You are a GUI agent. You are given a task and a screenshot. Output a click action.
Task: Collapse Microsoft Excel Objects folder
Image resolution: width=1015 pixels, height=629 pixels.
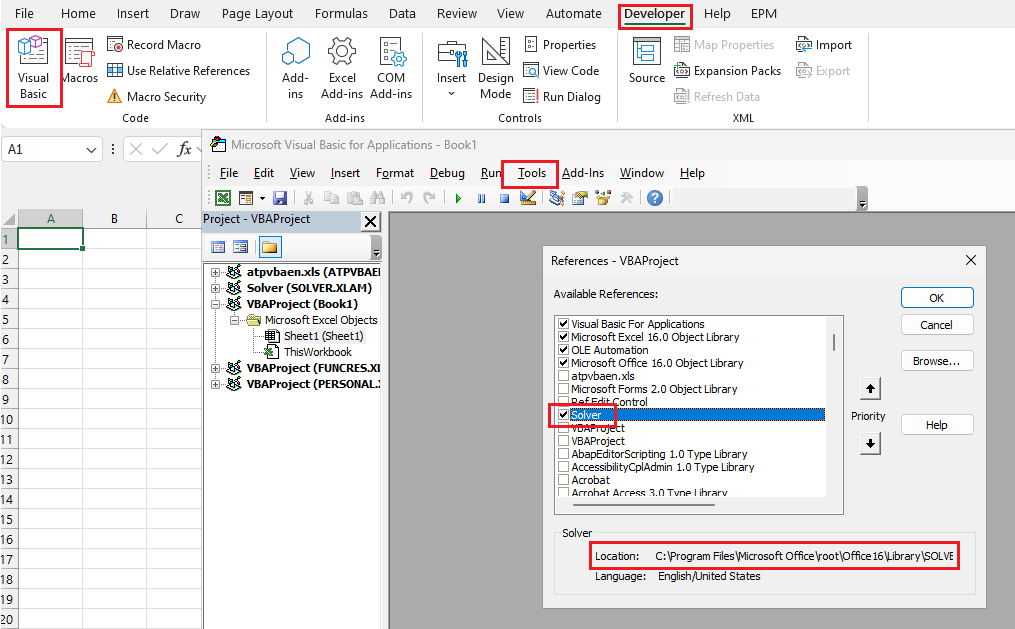pyautogui.click(x=234, y=320)
